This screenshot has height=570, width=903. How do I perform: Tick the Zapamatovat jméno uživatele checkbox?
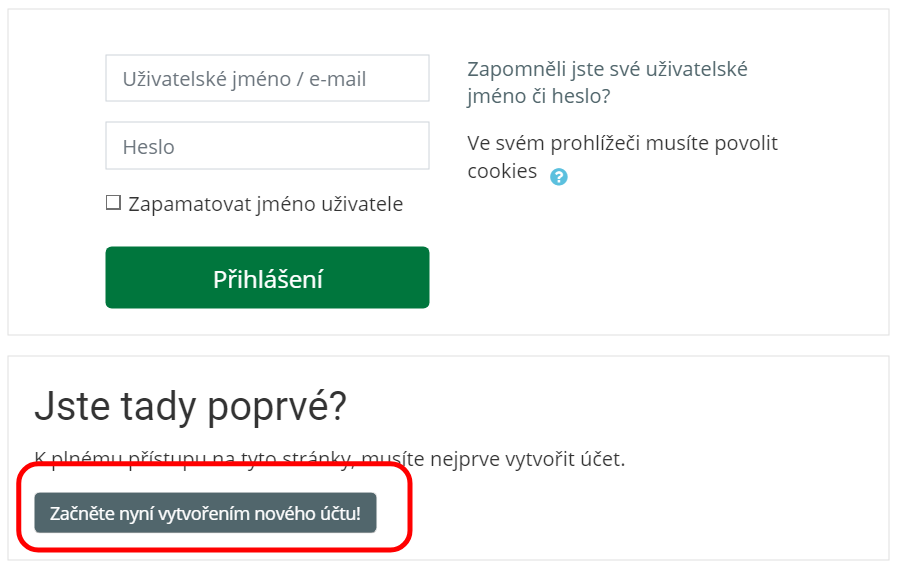[x=113, y=204]
